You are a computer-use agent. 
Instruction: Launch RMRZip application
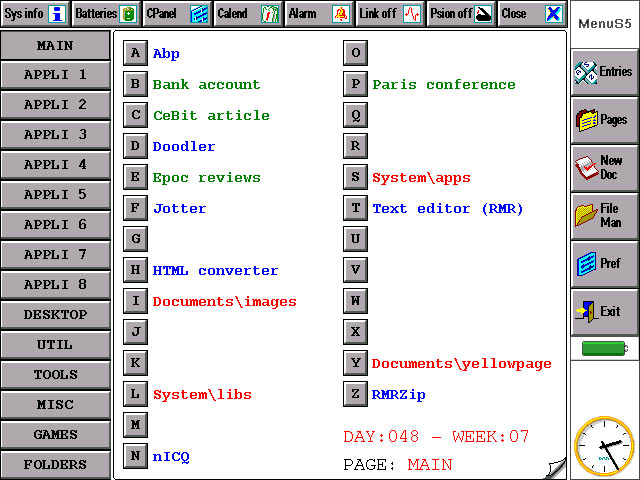(x=398, y=395)
